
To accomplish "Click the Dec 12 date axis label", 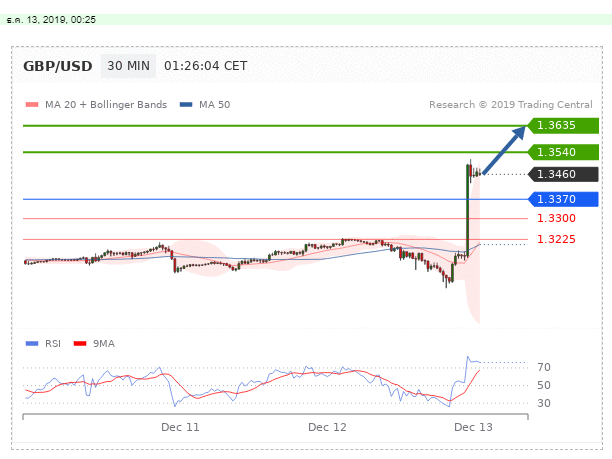I will click(x=327, y=427).
